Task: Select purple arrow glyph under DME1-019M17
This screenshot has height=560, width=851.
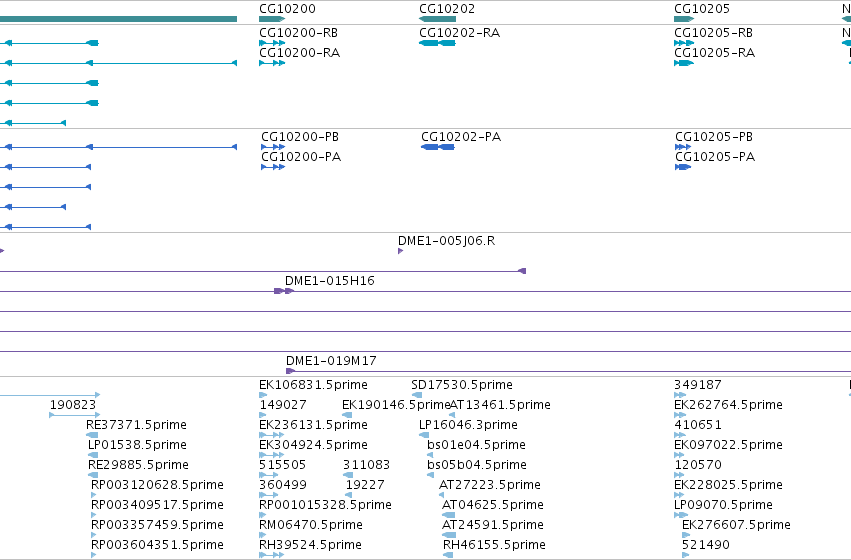Action: 290,371
